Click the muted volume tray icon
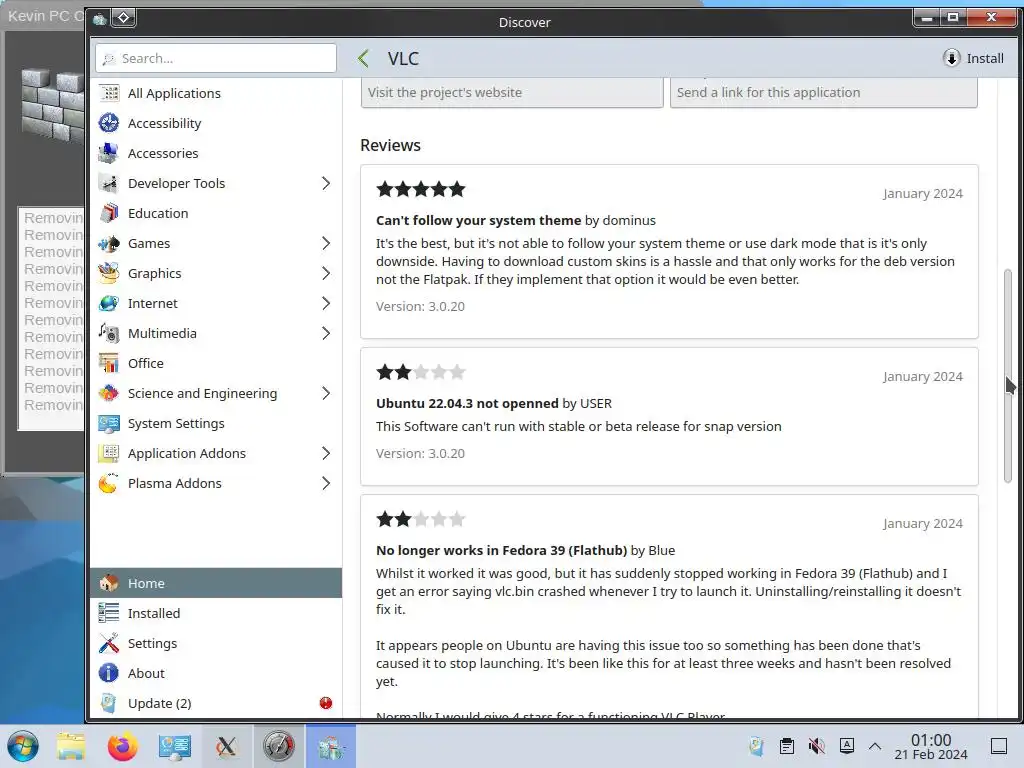This screenshot has height=768, width=1024. [816, 746]
